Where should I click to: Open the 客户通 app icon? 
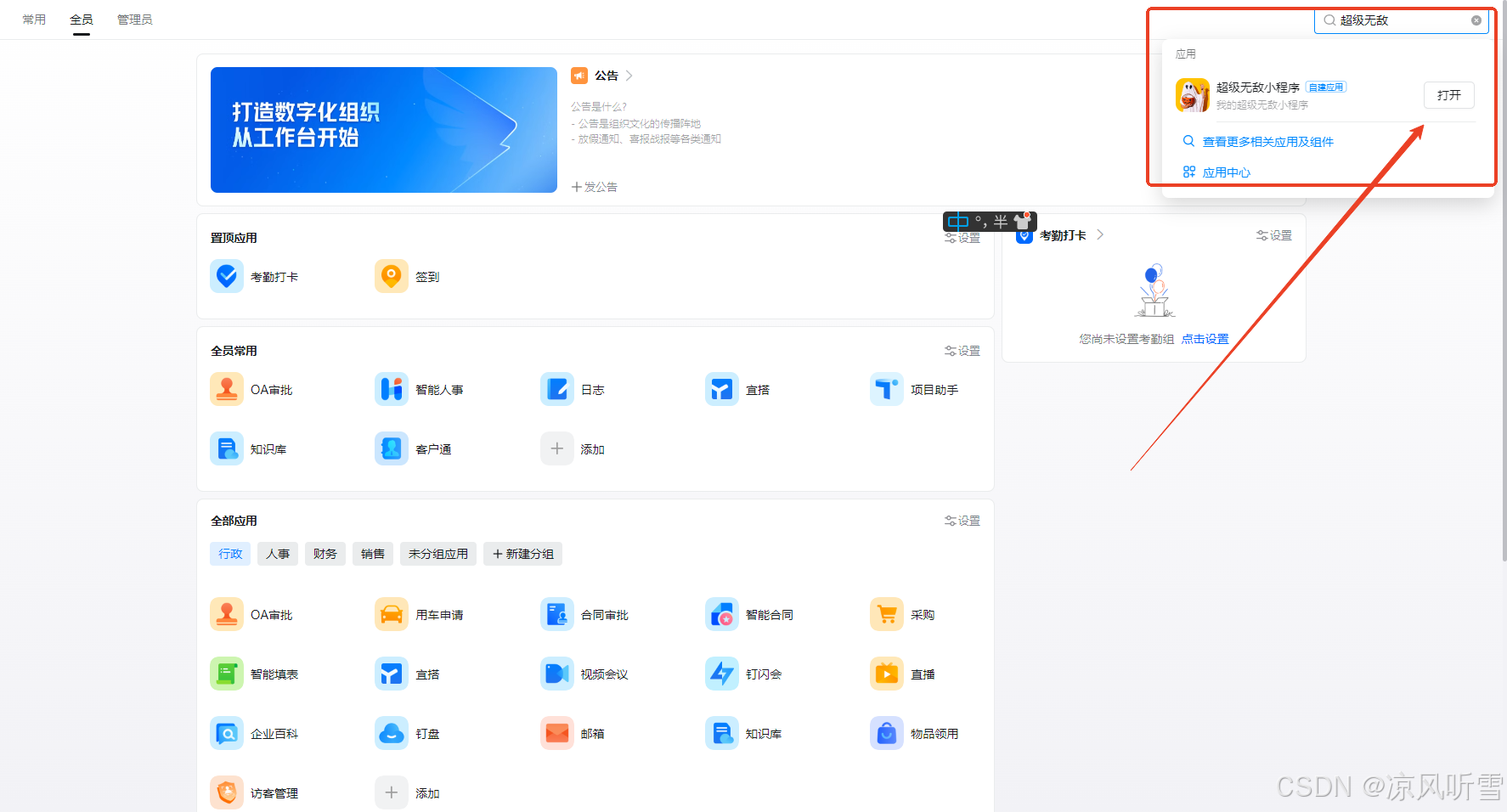coord(392,448)
